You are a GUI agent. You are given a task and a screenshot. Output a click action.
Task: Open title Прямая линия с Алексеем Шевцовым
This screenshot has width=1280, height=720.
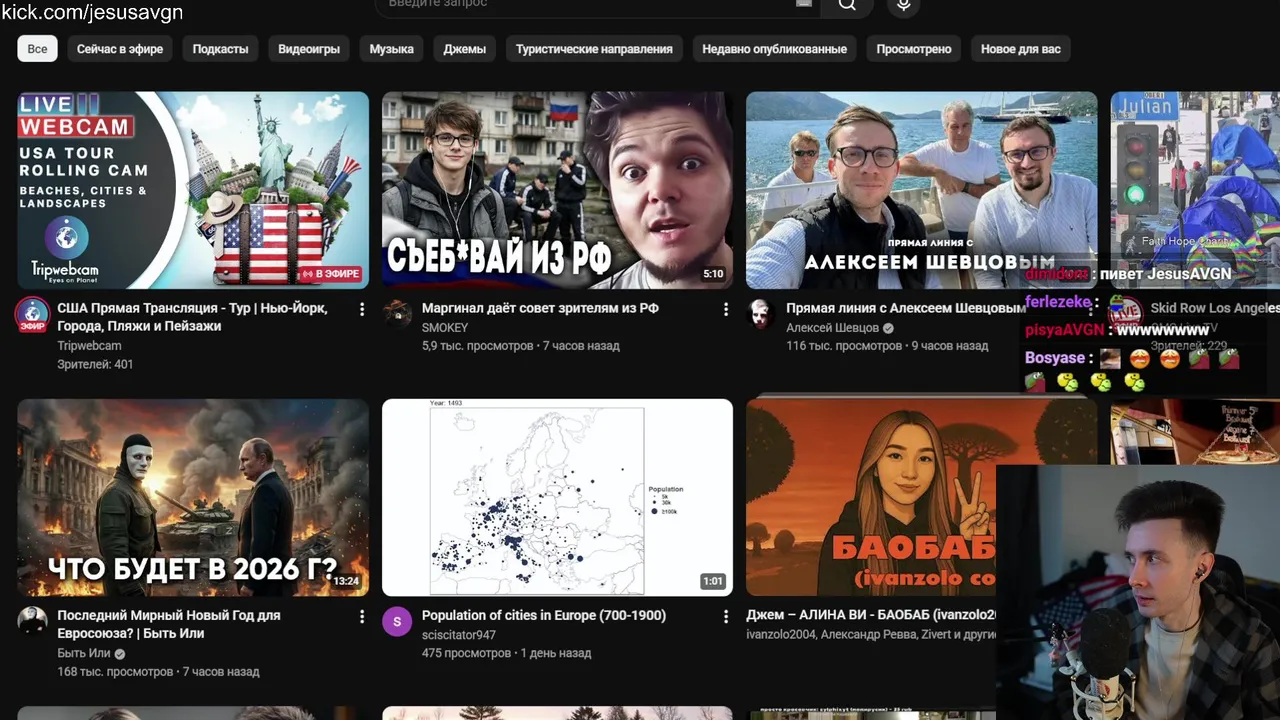905,308
